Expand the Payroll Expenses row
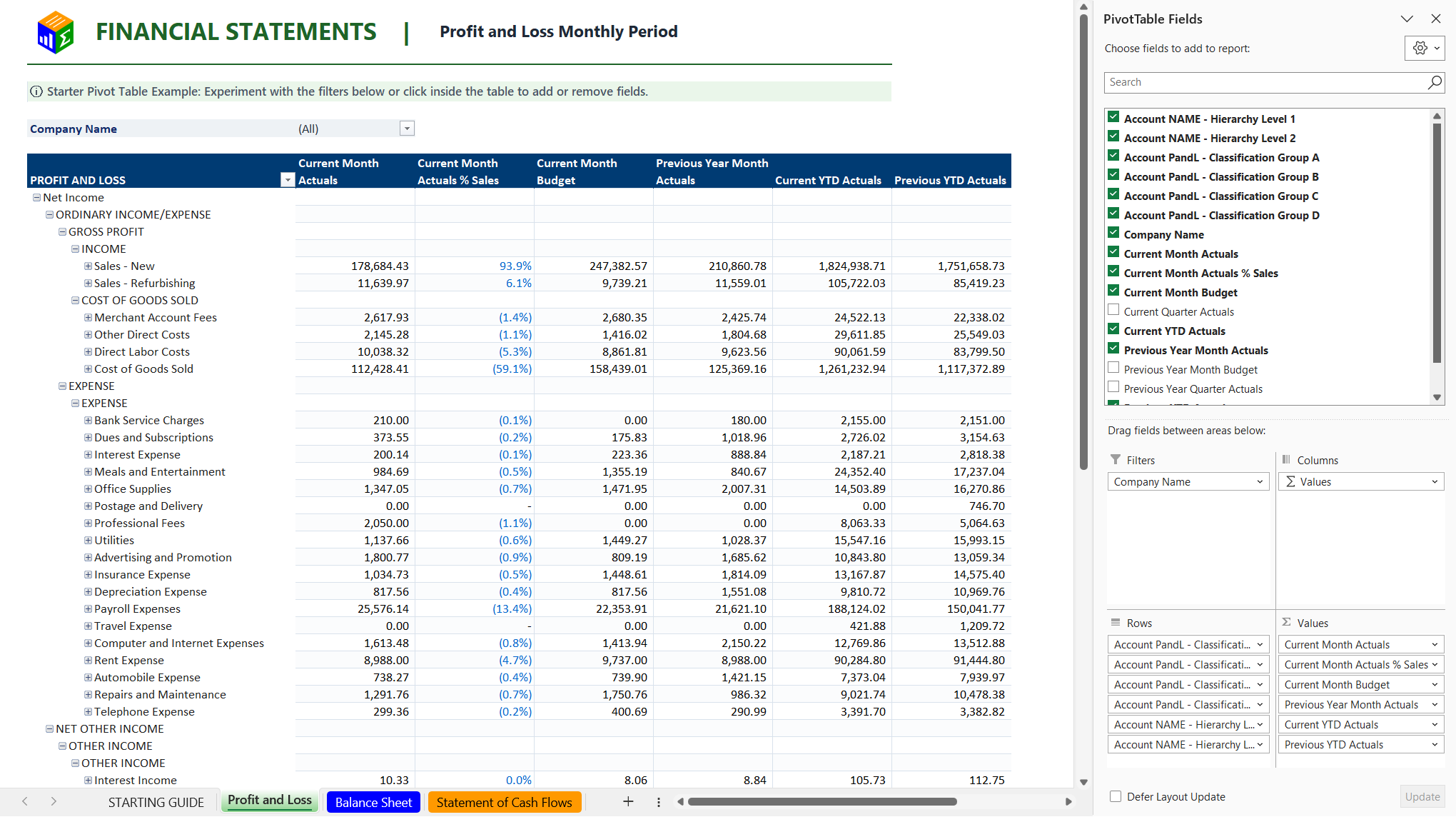 click(88, 609)
